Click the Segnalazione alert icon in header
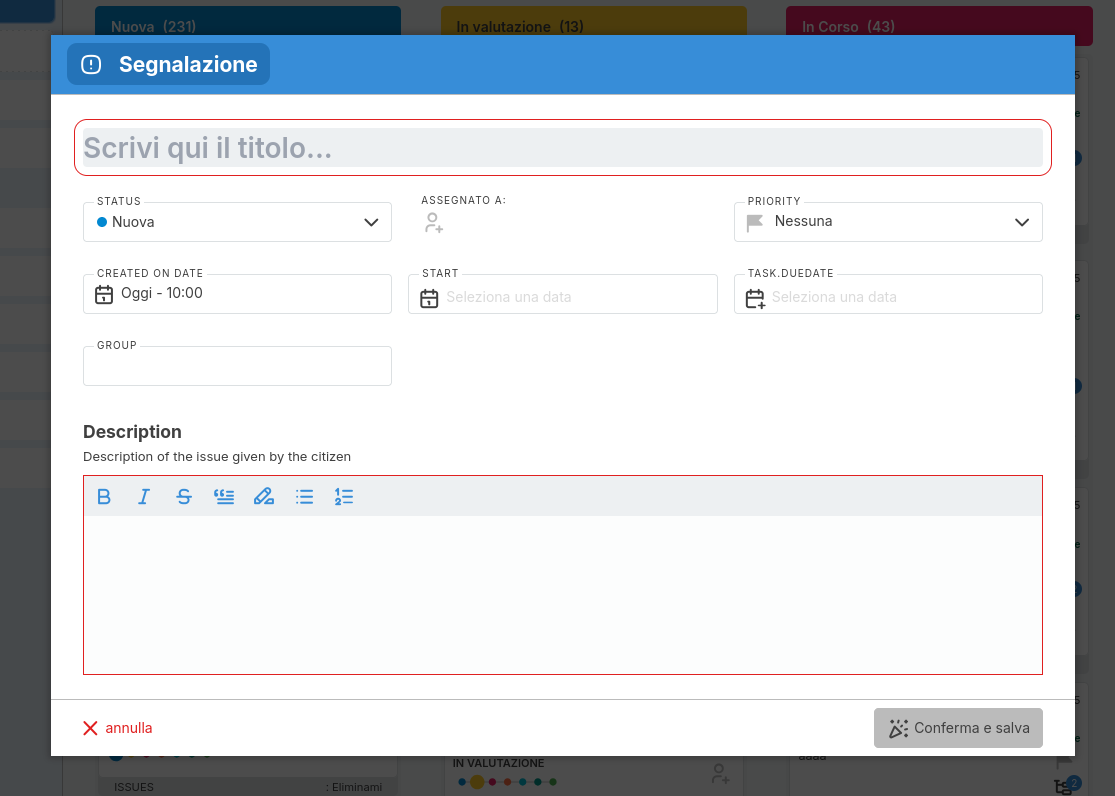Viewport: 1115px width, 796px height. click(x=91, y=65)
